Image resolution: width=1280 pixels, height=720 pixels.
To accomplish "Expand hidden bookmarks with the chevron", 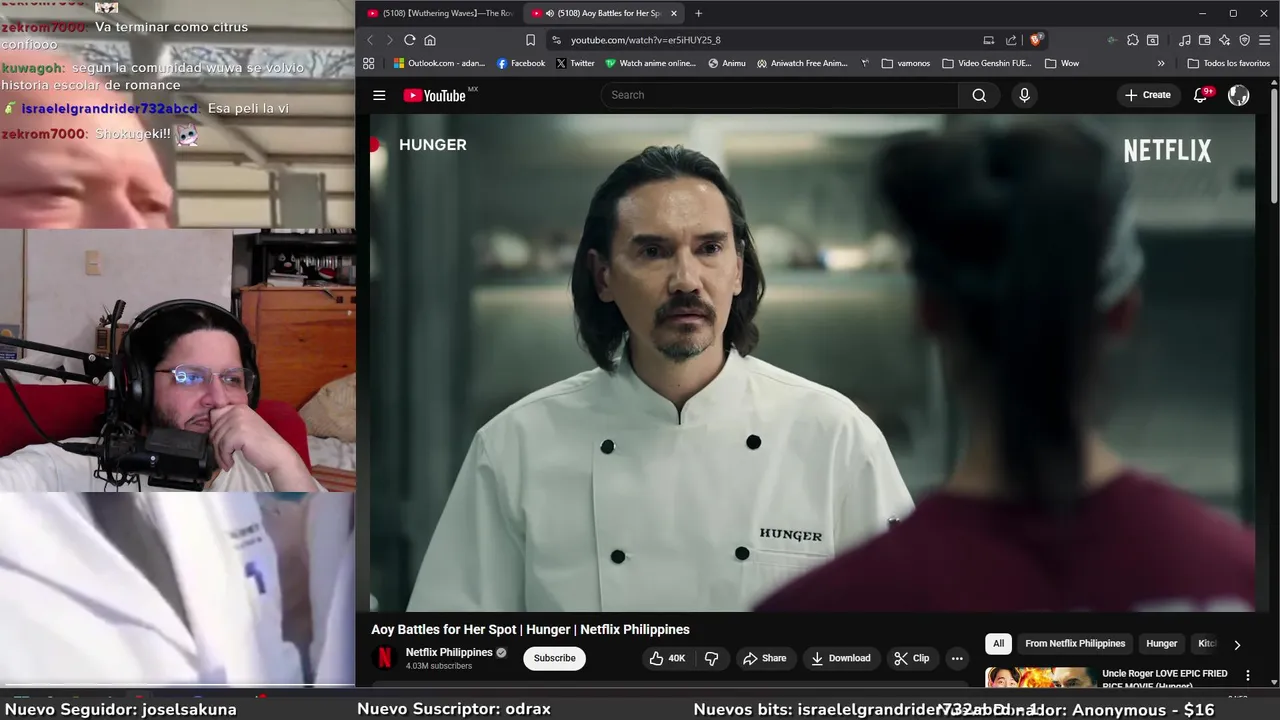I will click(x=1161, y=63).
